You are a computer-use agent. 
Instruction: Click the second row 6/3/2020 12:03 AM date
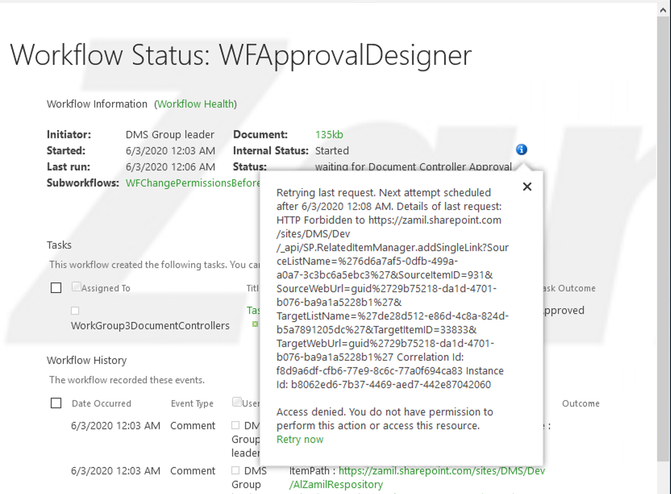click(116, 471)
